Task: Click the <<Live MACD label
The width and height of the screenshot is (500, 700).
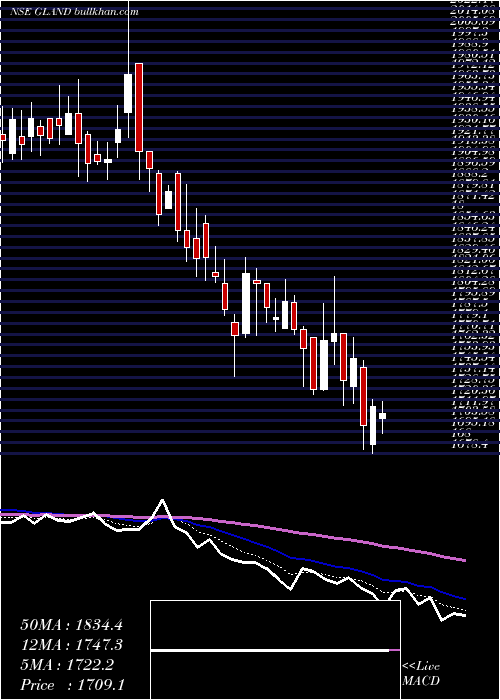Action: pyautogui.click(x=421, y=674)
